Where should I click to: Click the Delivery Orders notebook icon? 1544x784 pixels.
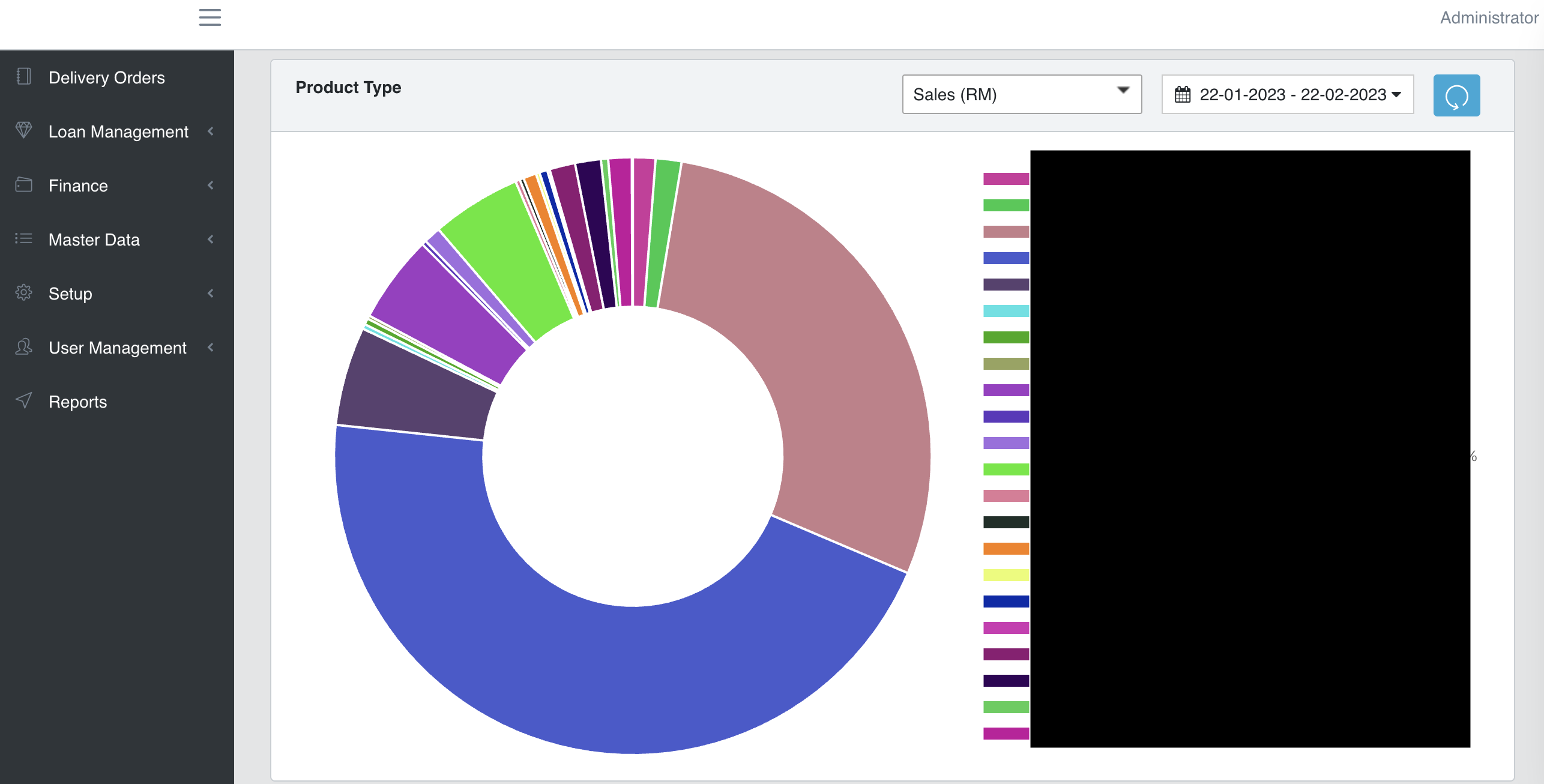[23, 77]
